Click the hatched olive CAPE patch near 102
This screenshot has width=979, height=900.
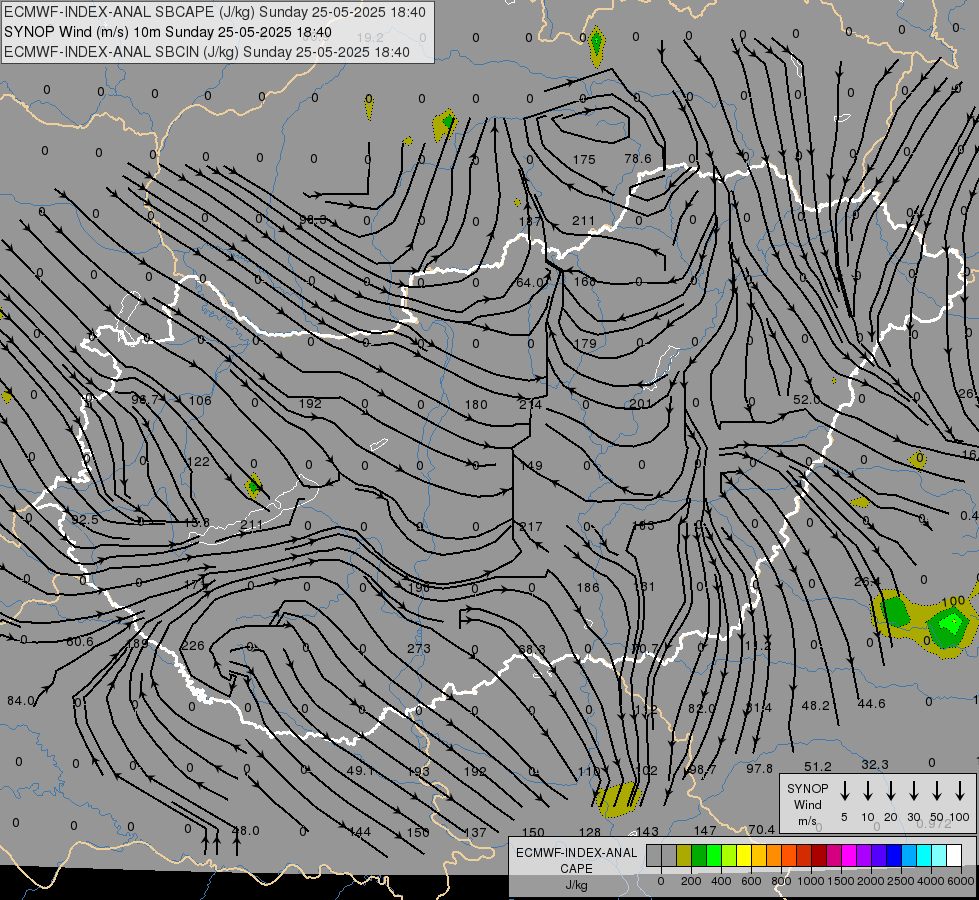pos(617,800)
